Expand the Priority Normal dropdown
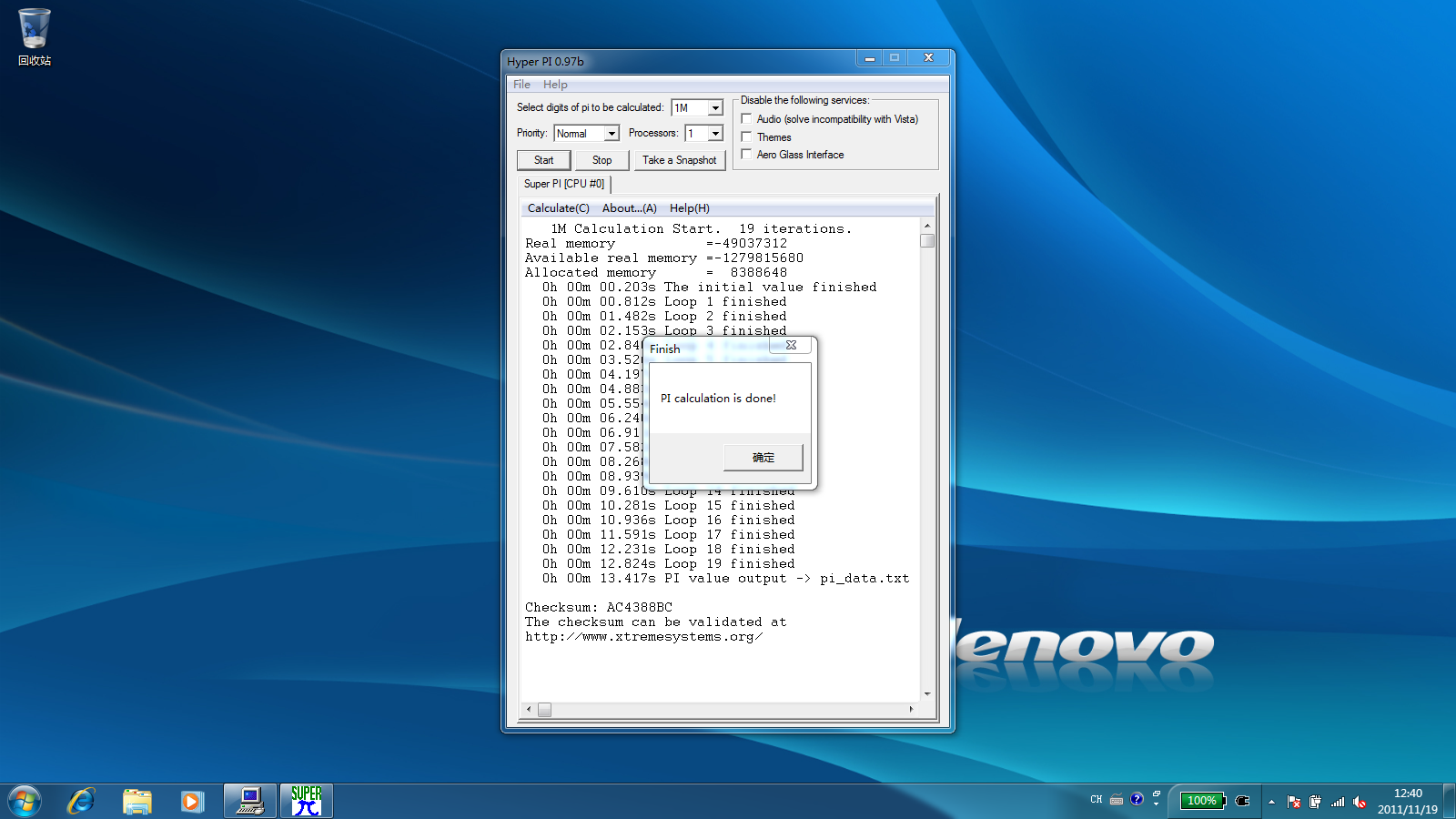 click(x=612, y=134)
